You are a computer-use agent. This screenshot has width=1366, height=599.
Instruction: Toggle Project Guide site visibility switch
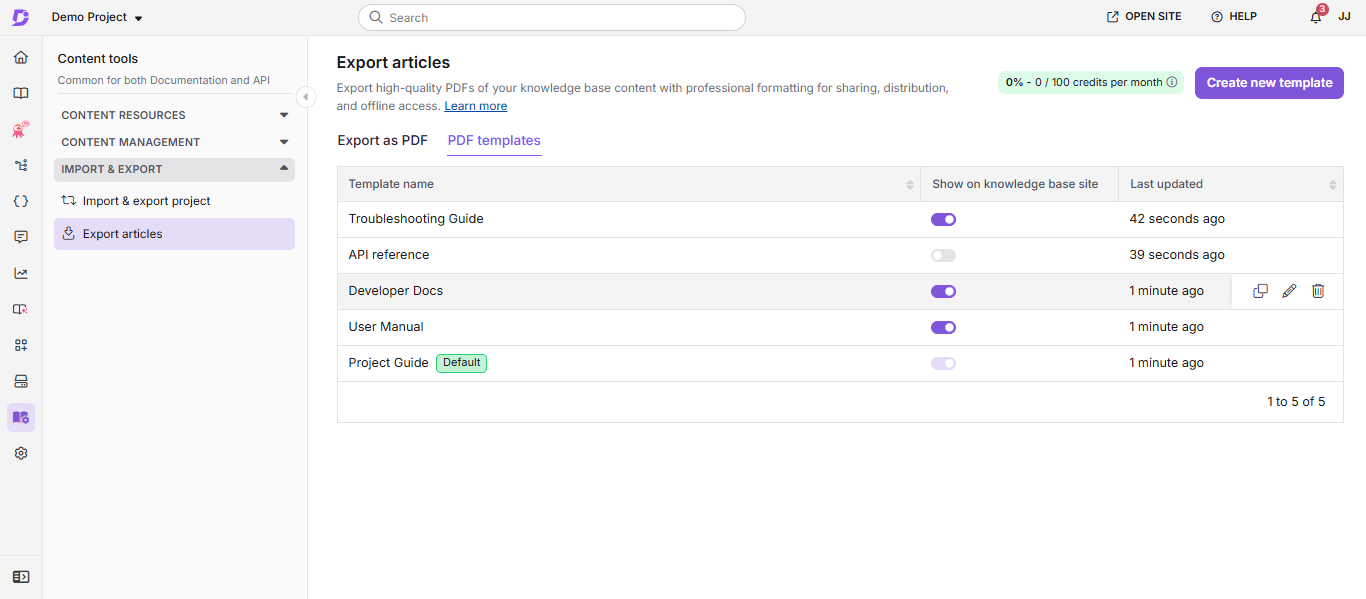(943, 363)
